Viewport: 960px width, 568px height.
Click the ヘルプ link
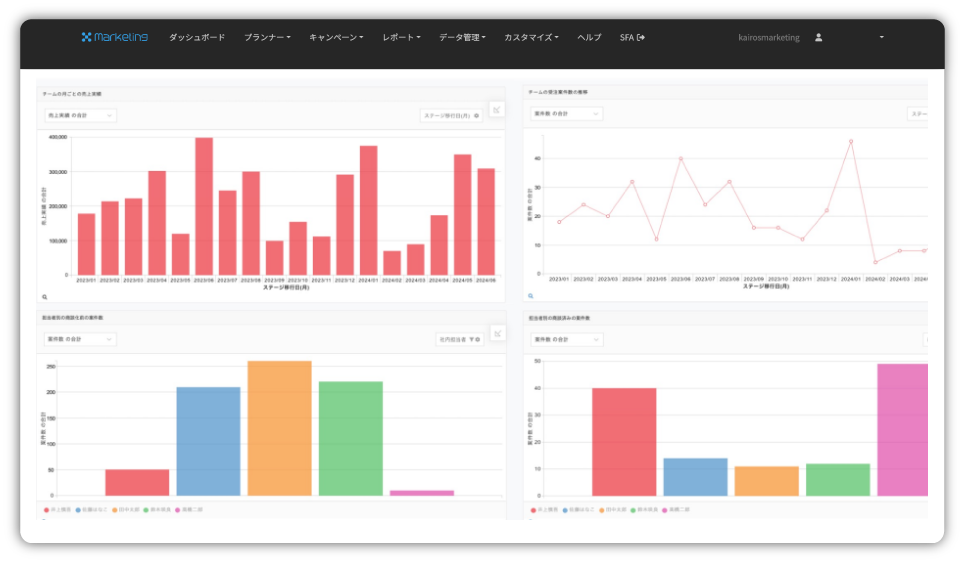click(x=589, y=37)
